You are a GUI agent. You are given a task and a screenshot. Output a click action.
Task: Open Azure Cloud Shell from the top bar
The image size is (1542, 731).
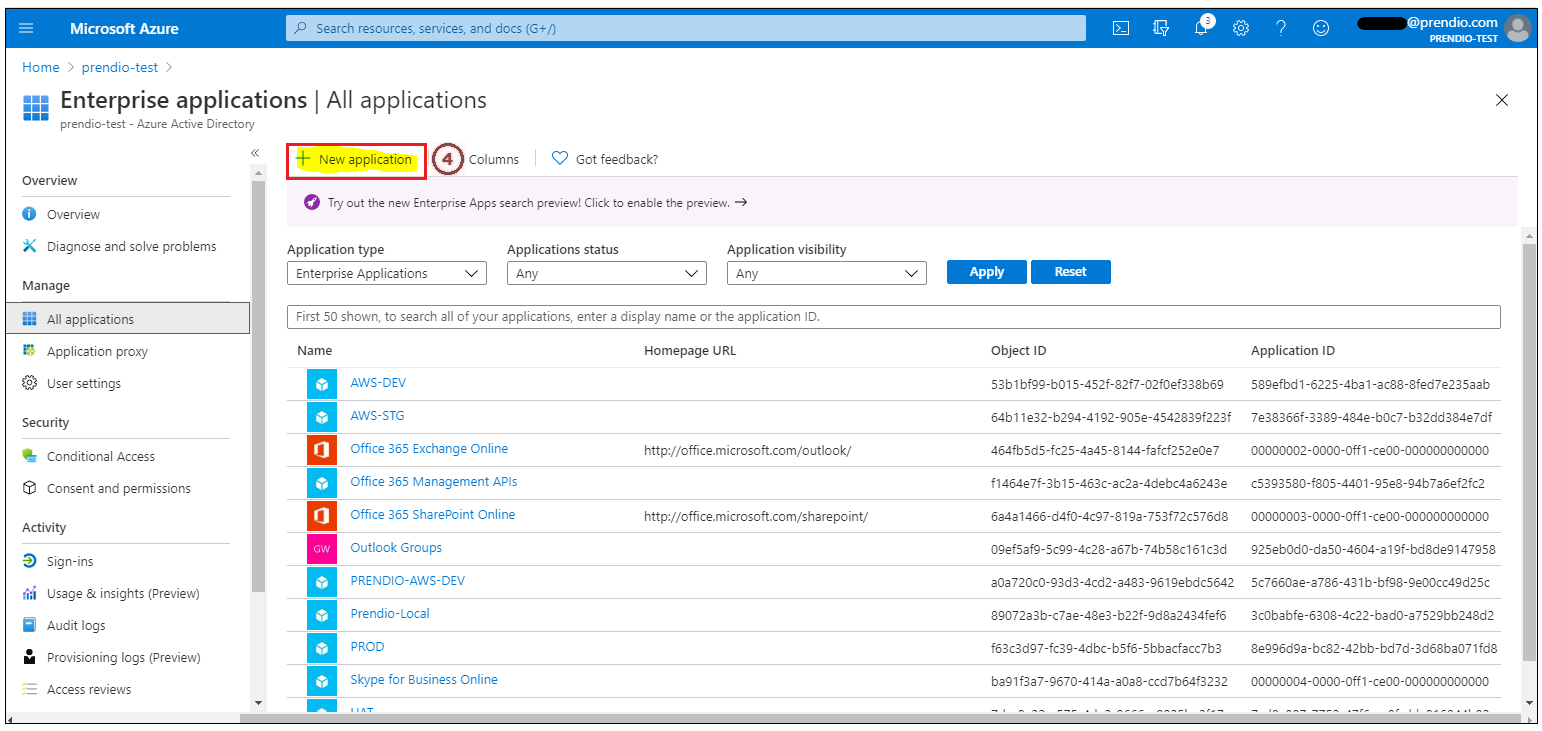tap(1120, 28)
